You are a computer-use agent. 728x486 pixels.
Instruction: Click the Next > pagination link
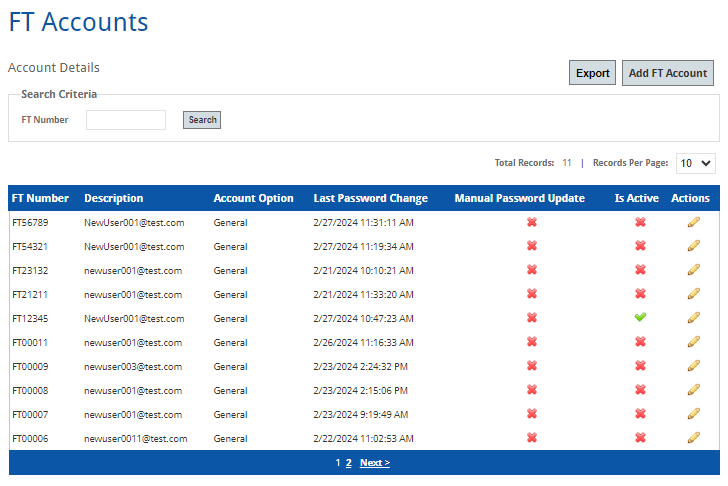click(375, 463)
